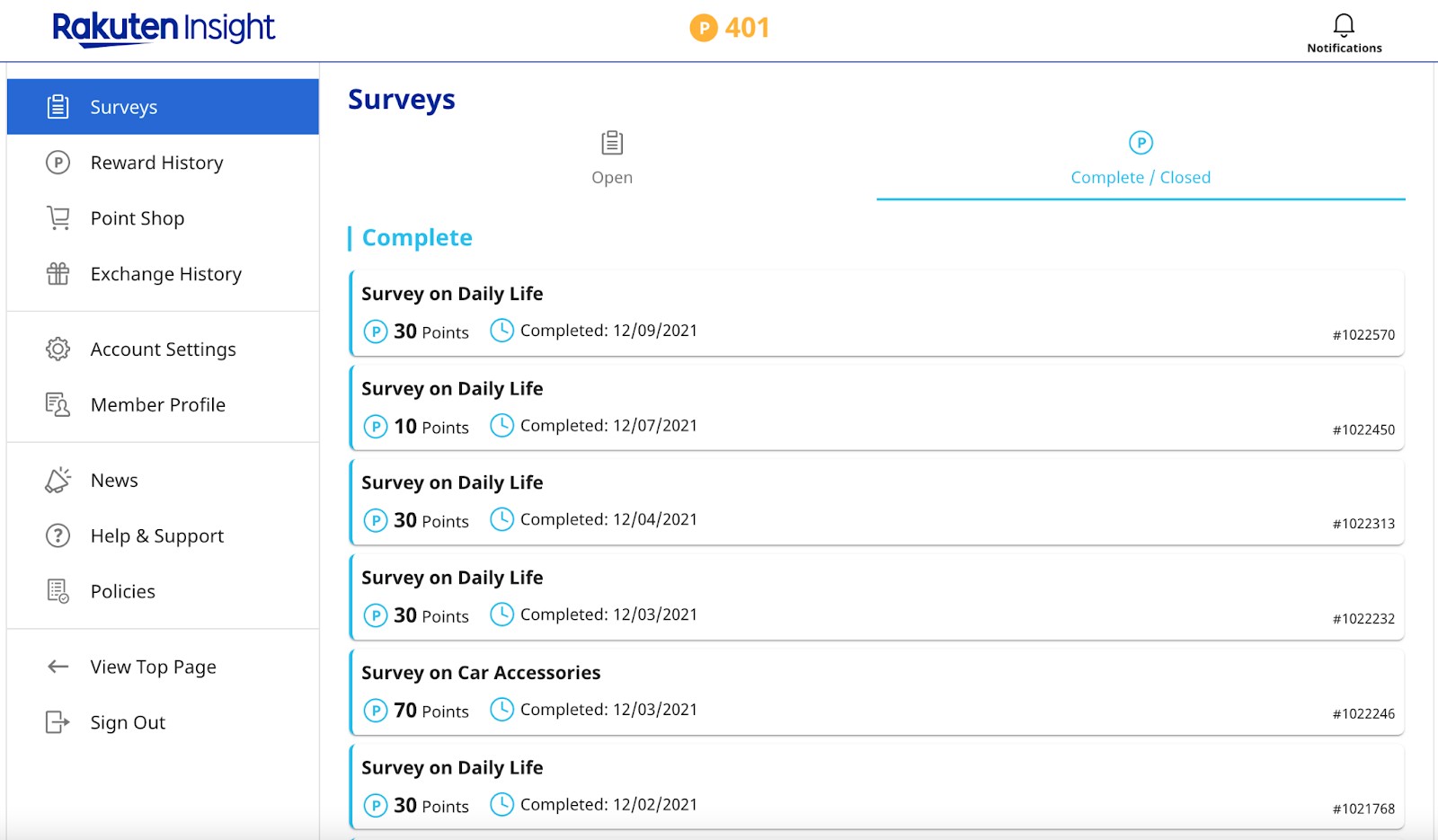Click the 10 Points value
The width and height of the screenshot is (1438, 840).
coord(431,427)
